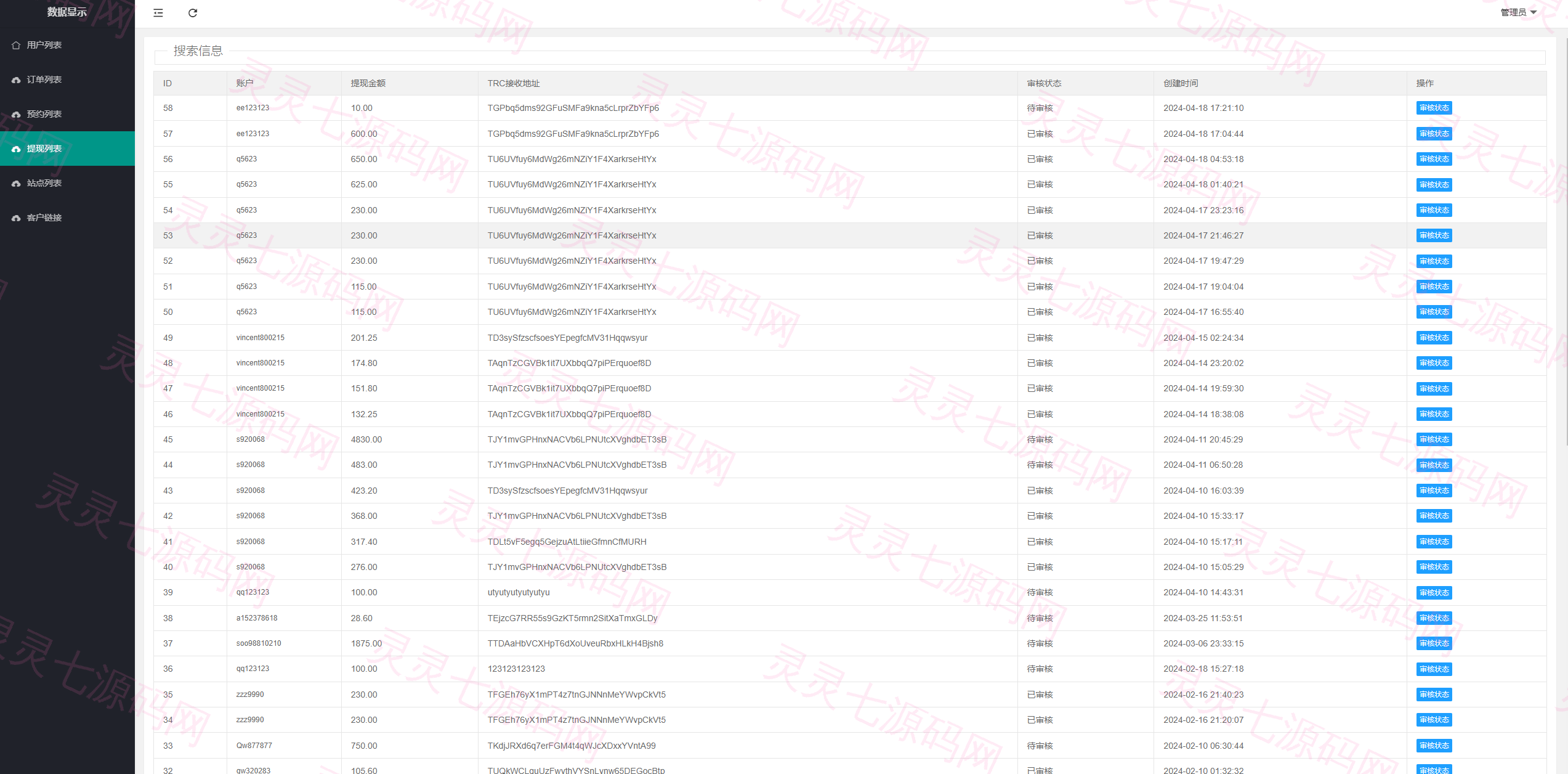Click 审核状态 button for ID 58
The height and width of the screenshot is (774, 1568).
point(1434,108)
